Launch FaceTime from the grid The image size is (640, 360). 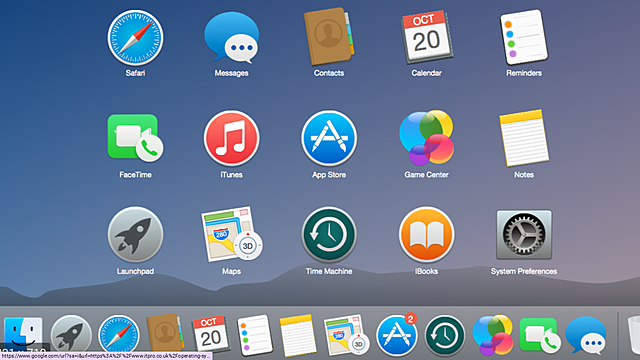pyautogui.click(x=135, y=138)
